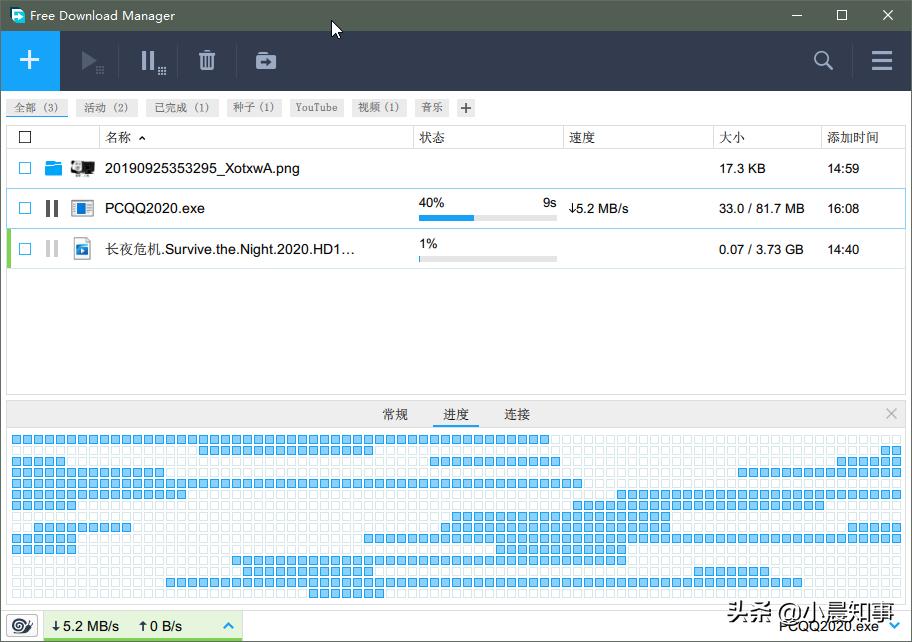The width and height of the screenshot is (912, 642).
Task: Click the 9s remaining time label
Action: point(550,203)
